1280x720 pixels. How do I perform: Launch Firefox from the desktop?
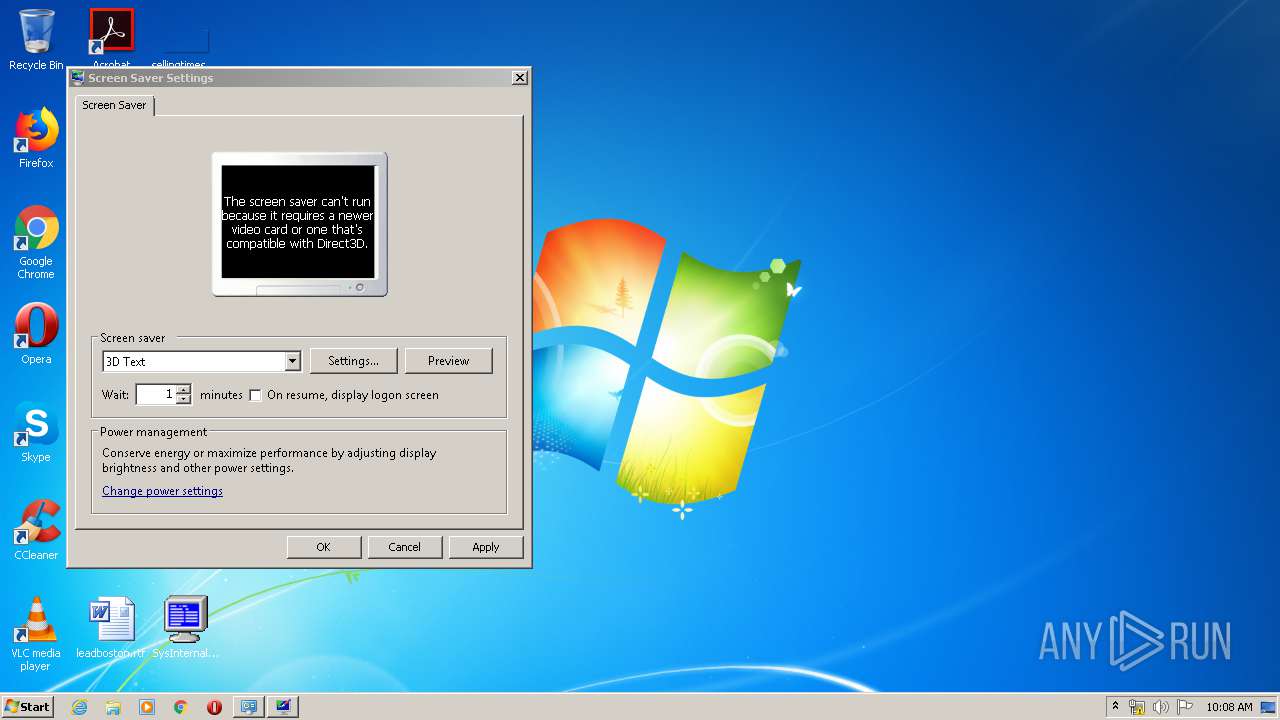(x=36, y=138)
